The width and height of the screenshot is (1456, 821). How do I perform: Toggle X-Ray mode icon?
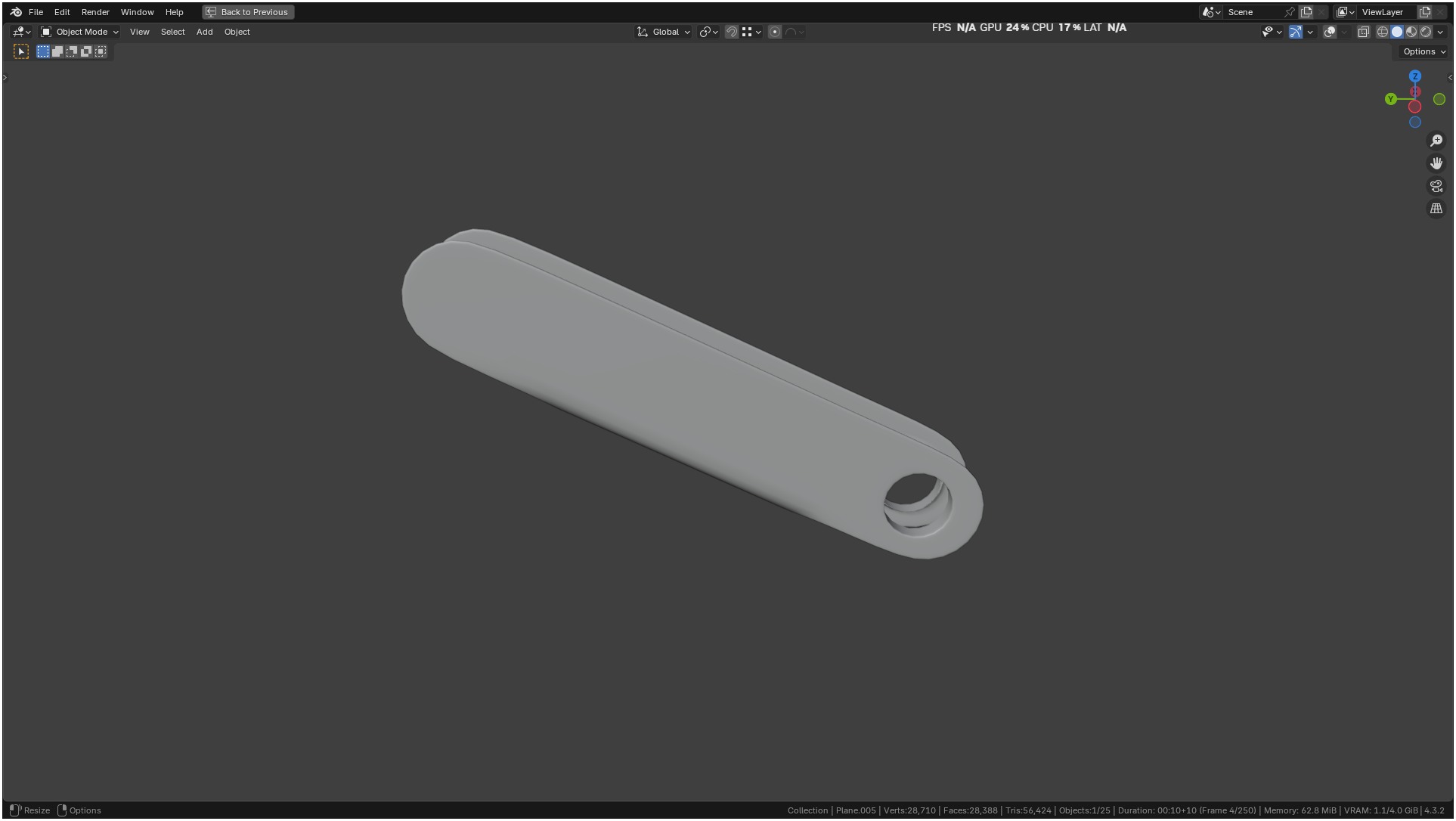tap(1364, 32)
